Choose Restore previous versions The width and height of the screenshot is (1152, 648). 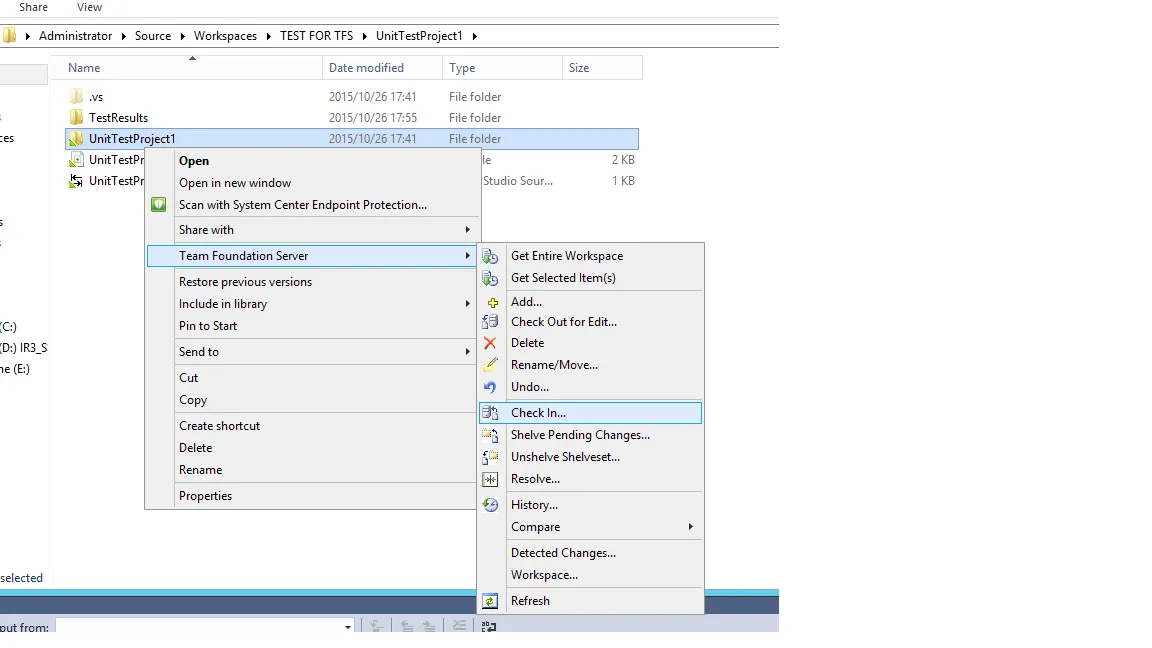pyautogui.click(x=245, y=282)
